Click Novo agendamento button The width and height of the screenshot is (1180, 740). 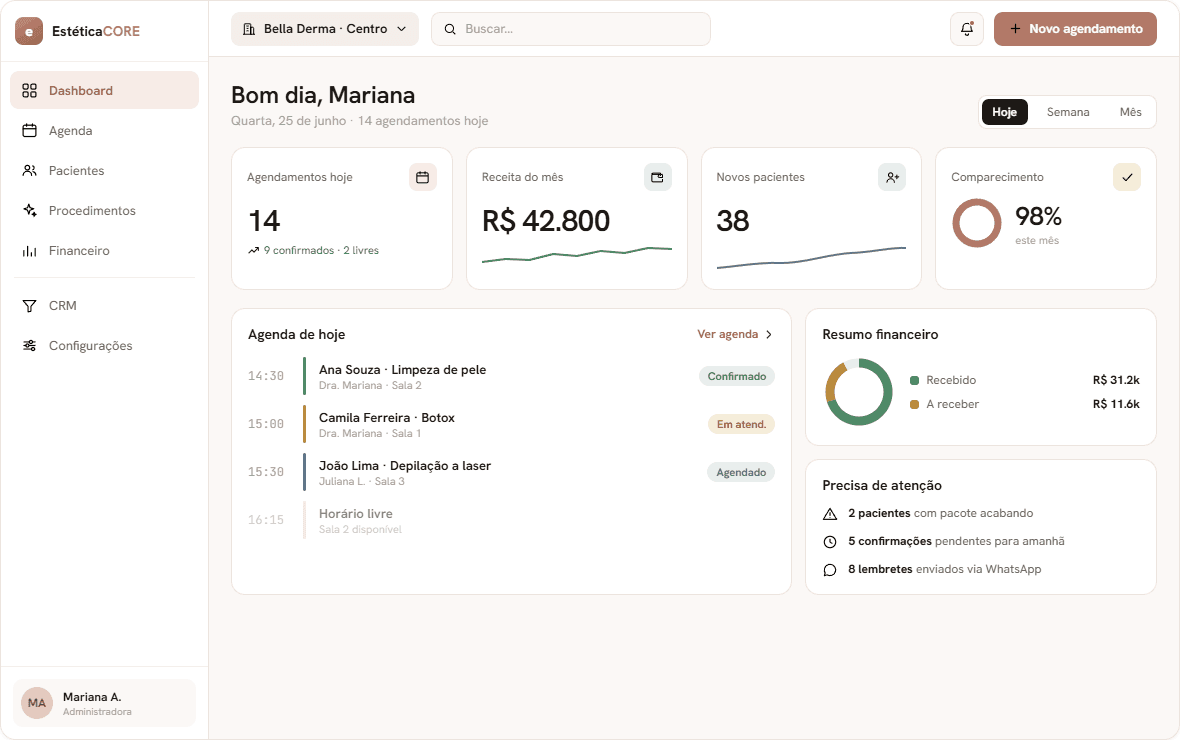(x=1075, y=29)
